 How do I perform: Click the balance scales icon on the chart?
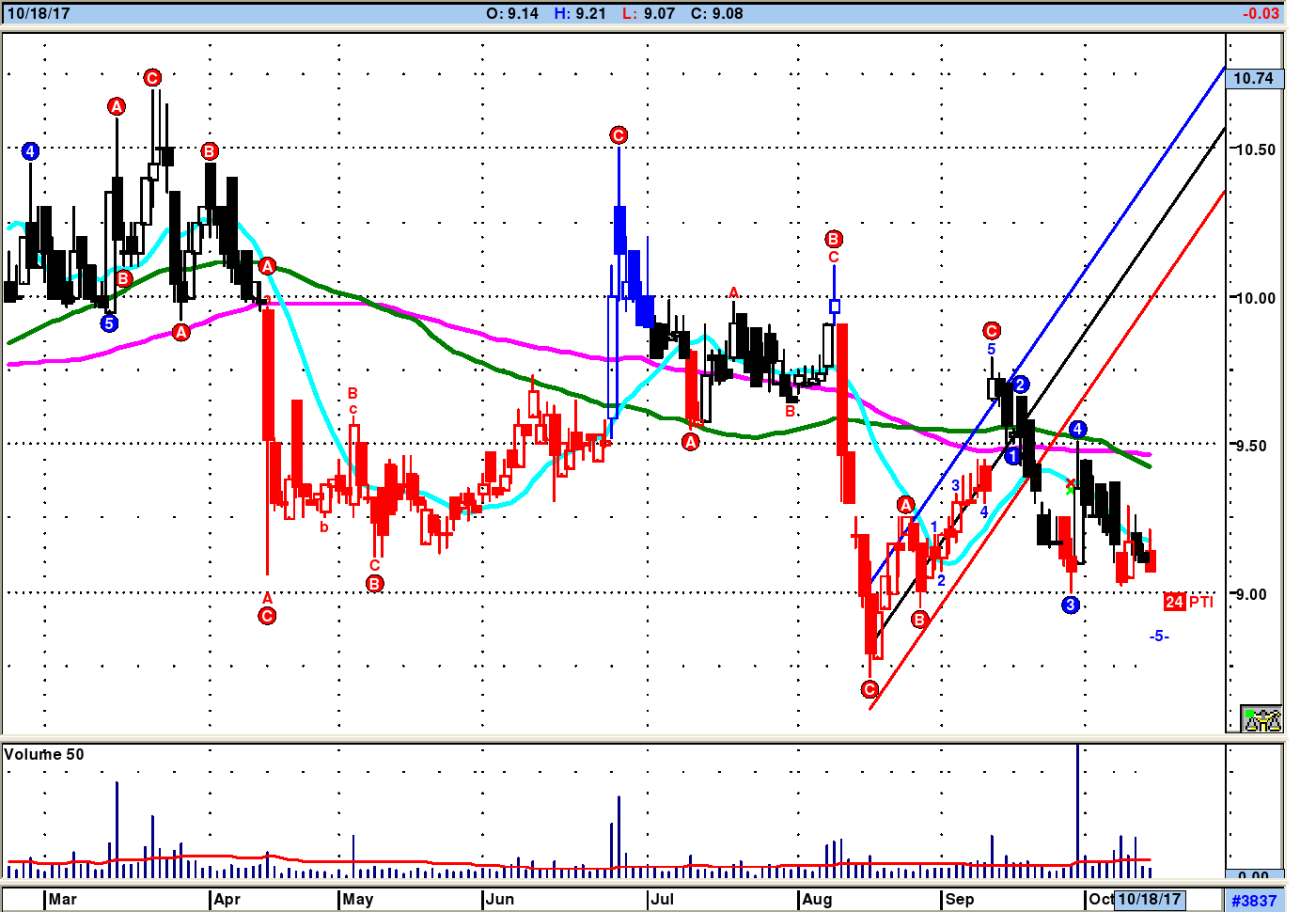pos(1261,719)
